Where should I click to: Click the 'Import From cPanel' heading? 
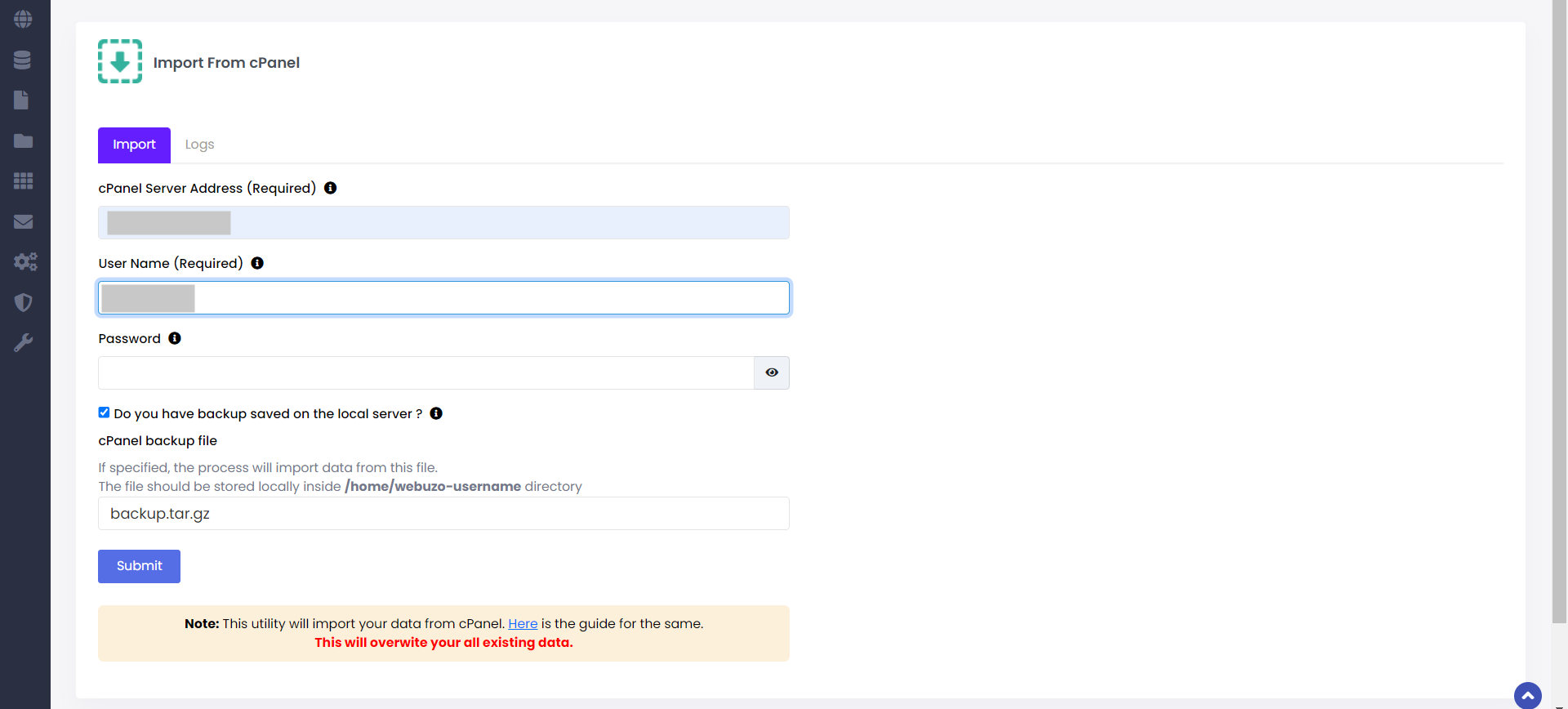(226, 63)
